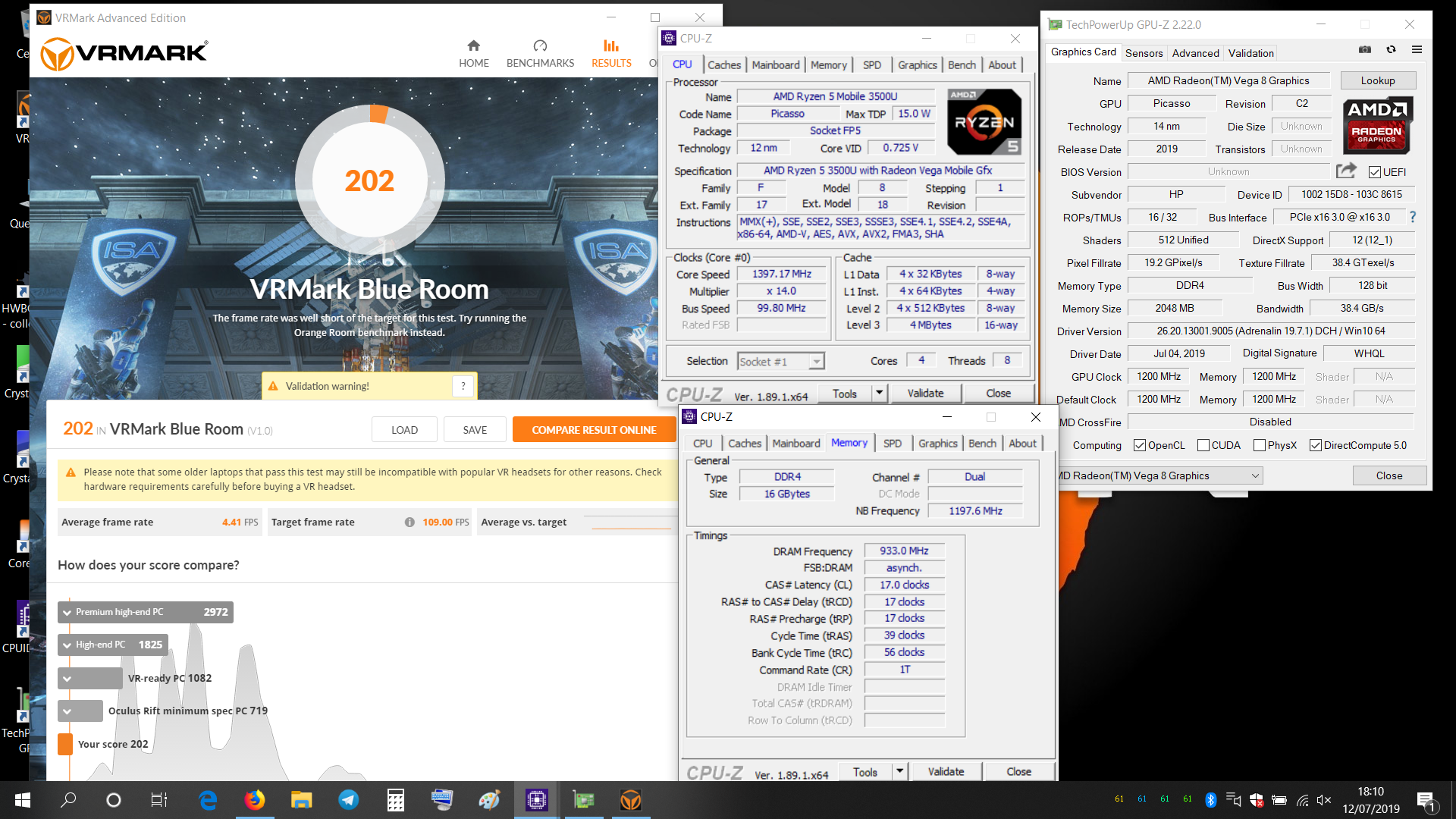Switch to Advanced tab in GPU-Z
1456x819 pixels.
coord(1195,52)
